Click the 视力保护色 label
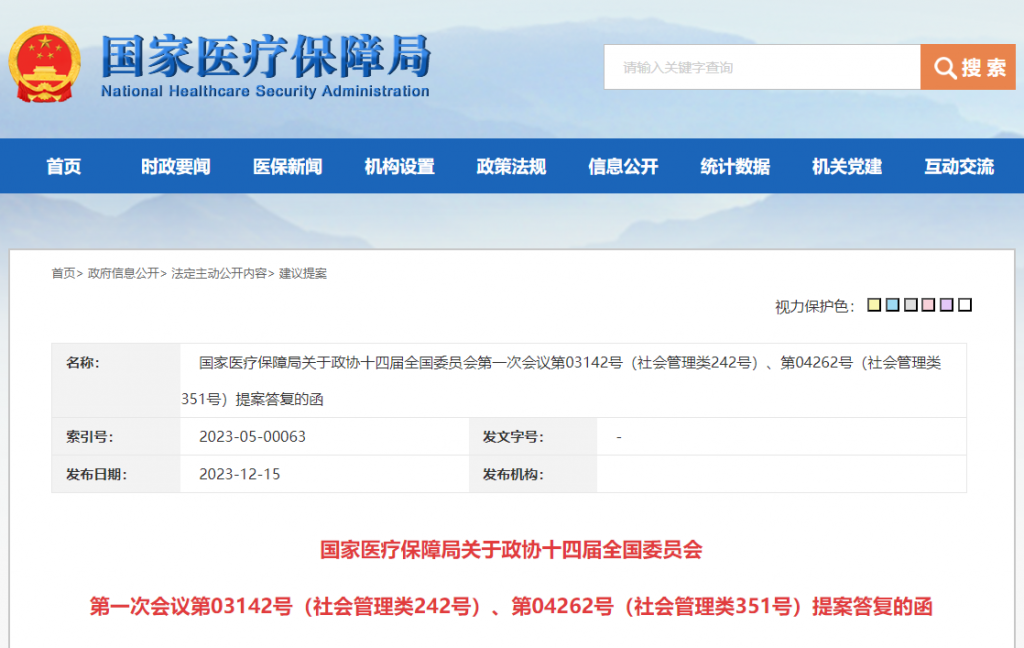The width and height of the screenshot is (1024, 648). click(x=814, y=306)
